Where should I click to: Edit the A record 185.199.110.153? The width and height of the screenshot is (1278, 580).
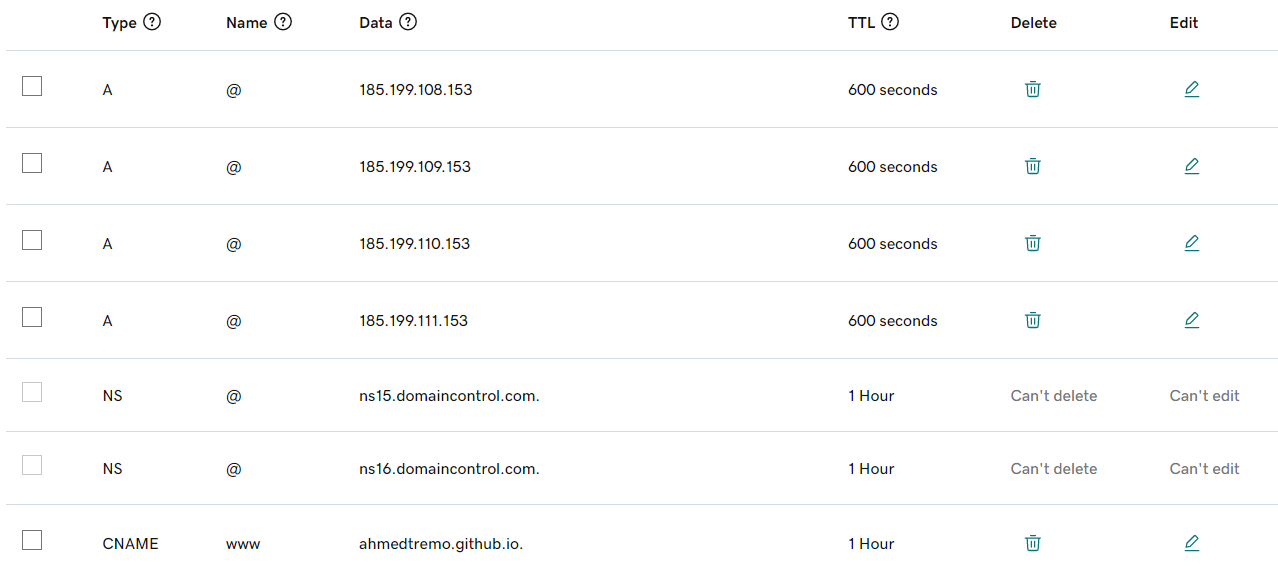pos(1191,243)
